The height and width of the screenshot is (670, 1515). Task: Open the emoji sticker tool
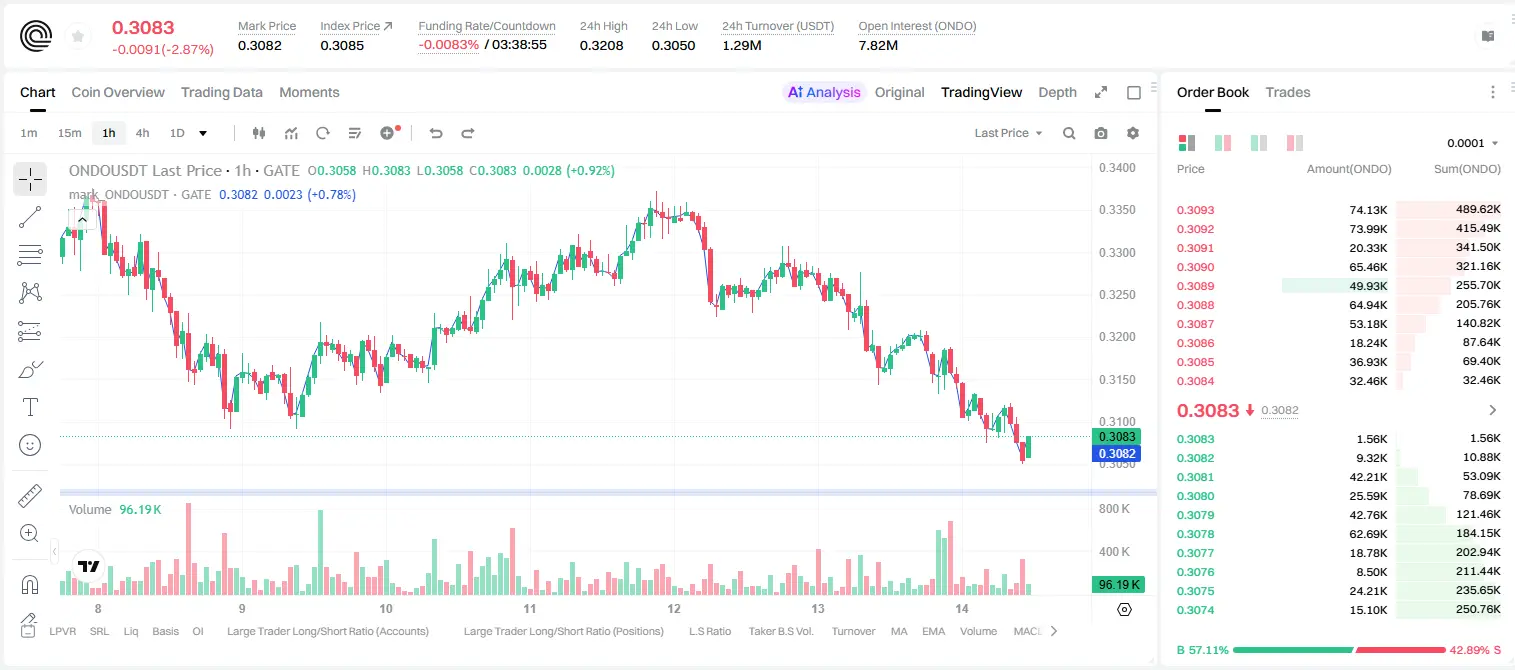click(x=30, y=445)
